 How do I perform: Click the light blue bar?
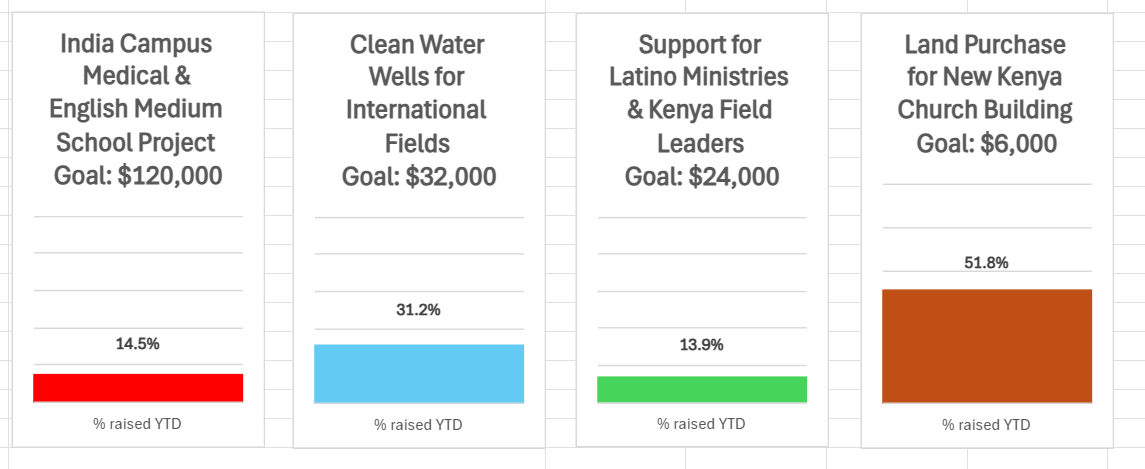[418, 373]
